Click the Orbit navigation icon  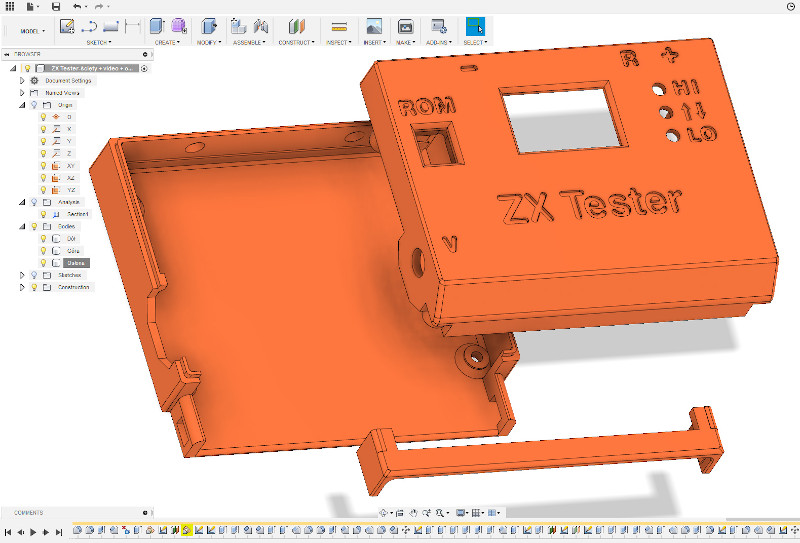(x=384, y=513)
